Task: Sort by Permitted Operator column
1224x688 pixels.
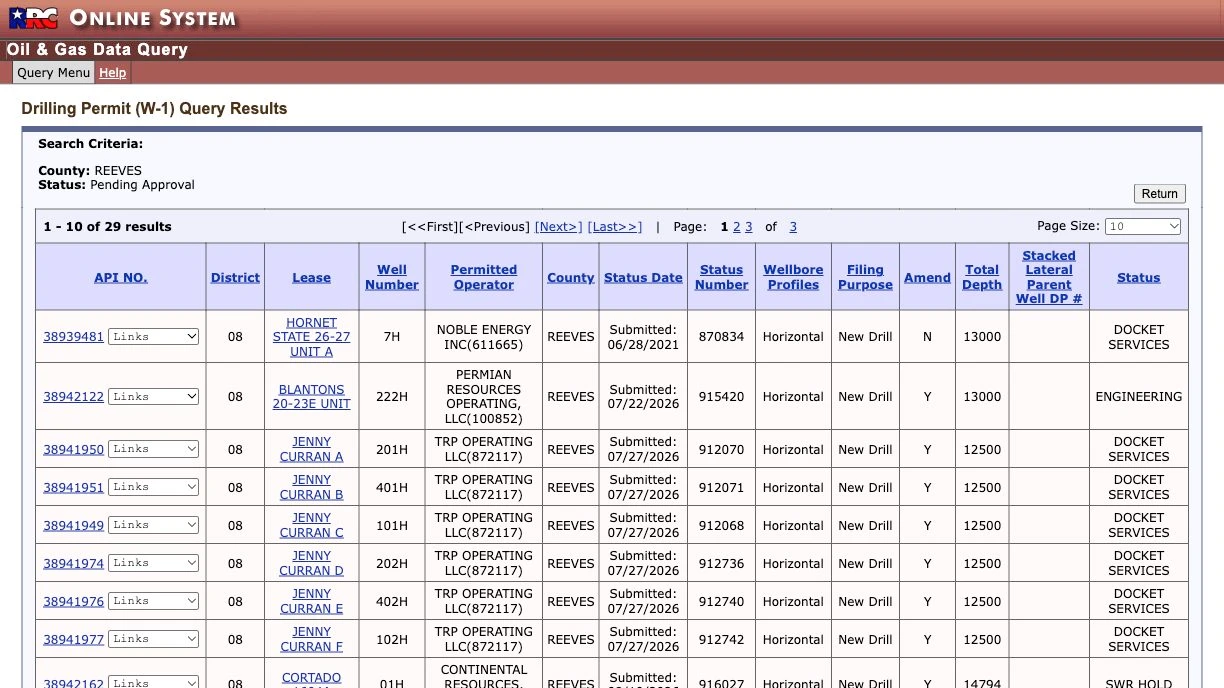Action: pyautogui.click(x=484, y=277)
